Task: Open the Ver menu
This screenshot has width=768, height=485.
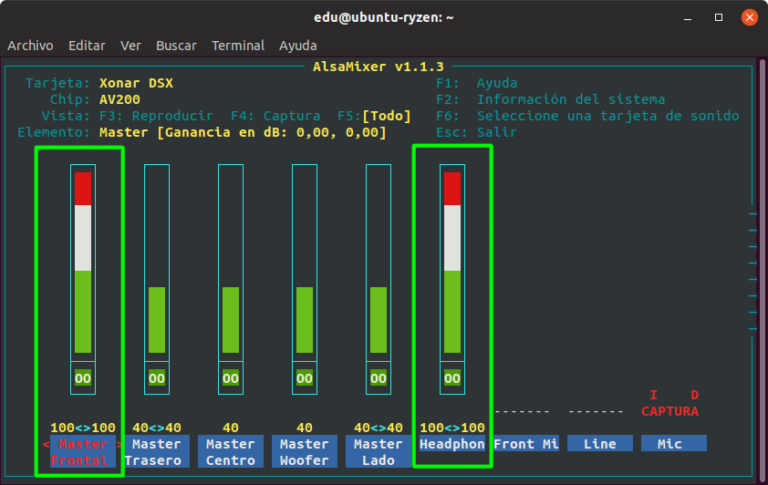Action: pos(130,46)
